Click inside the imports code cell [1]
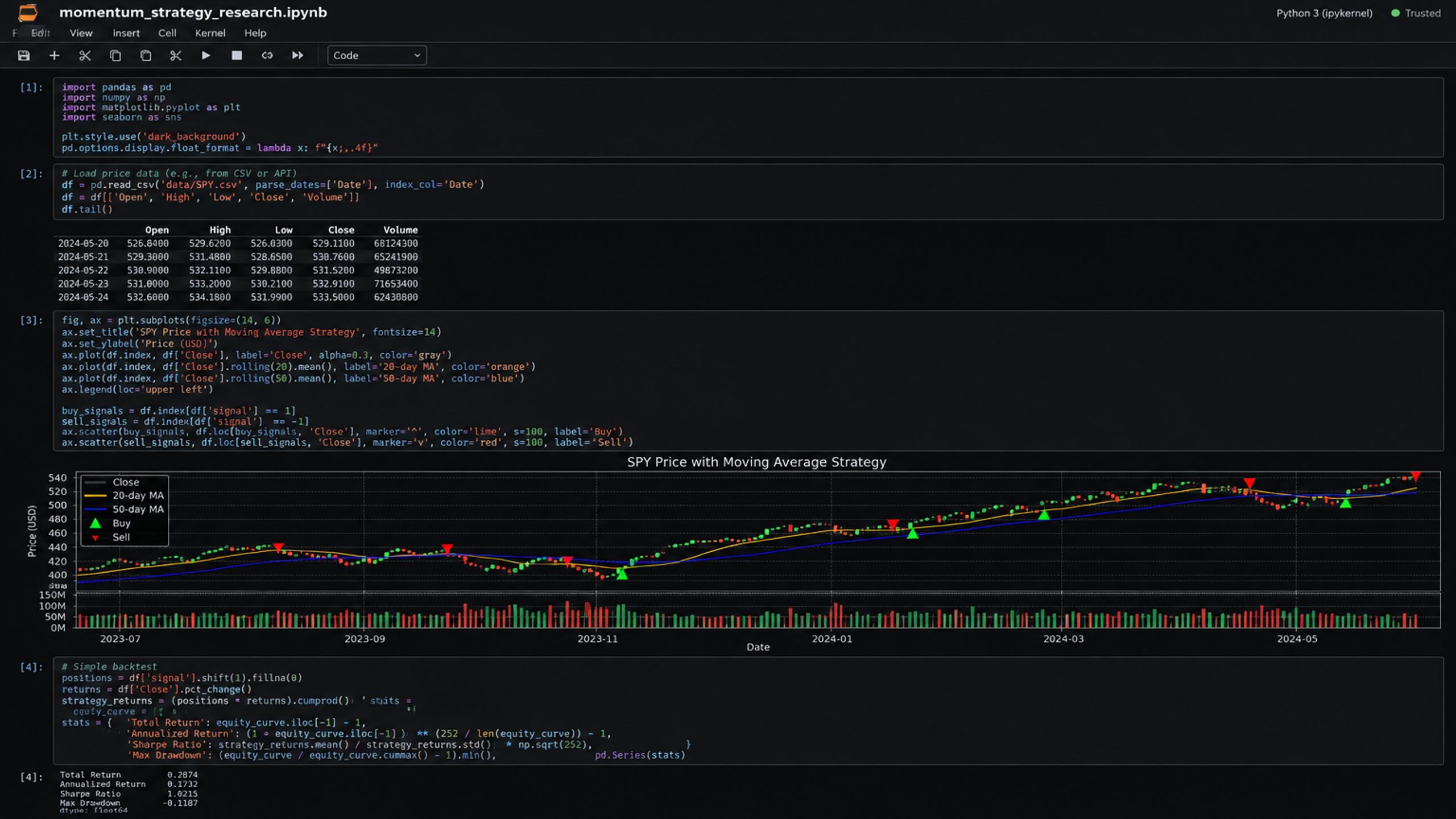Viewport: 1456px width, 819px height. pos(748,117)
